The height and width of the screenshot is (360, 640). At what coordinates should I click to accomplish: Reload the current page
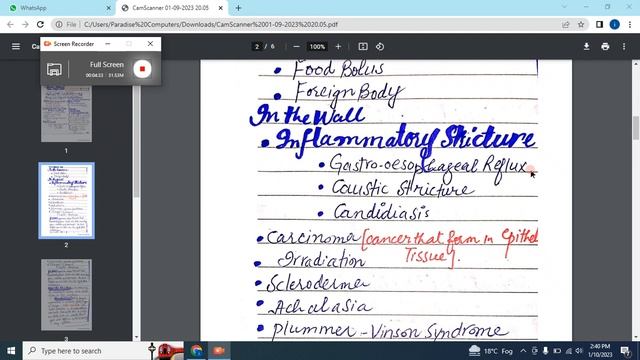tap(40, 24)
